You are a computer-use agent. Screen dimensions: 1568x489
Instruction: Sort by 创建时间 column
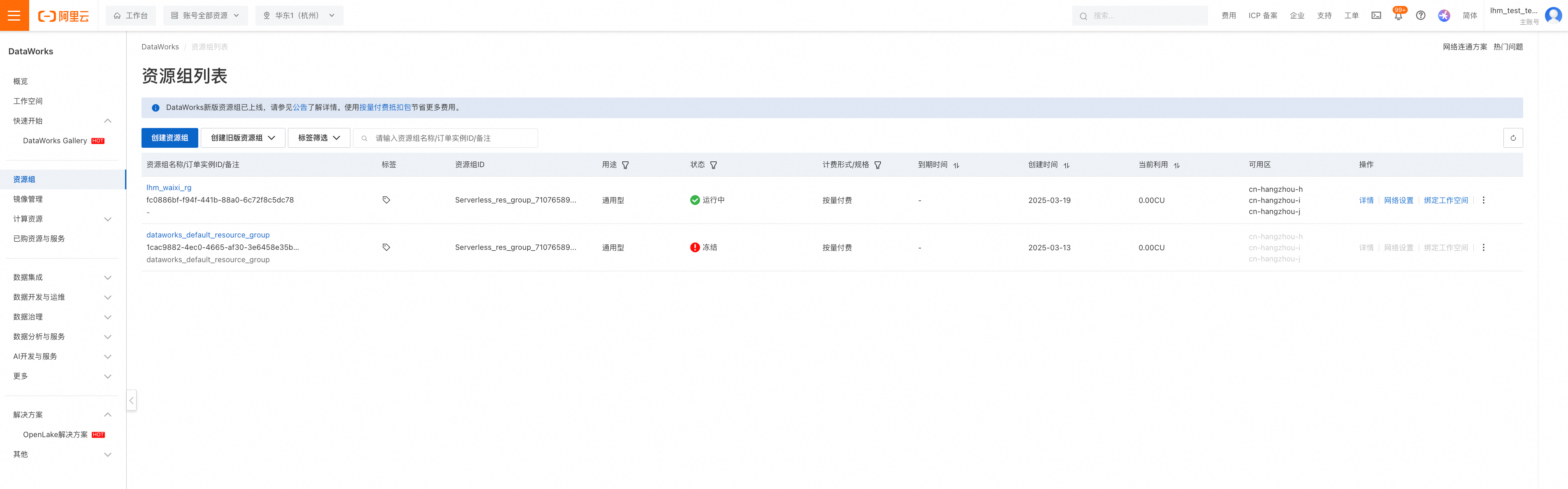[1066, 165]
